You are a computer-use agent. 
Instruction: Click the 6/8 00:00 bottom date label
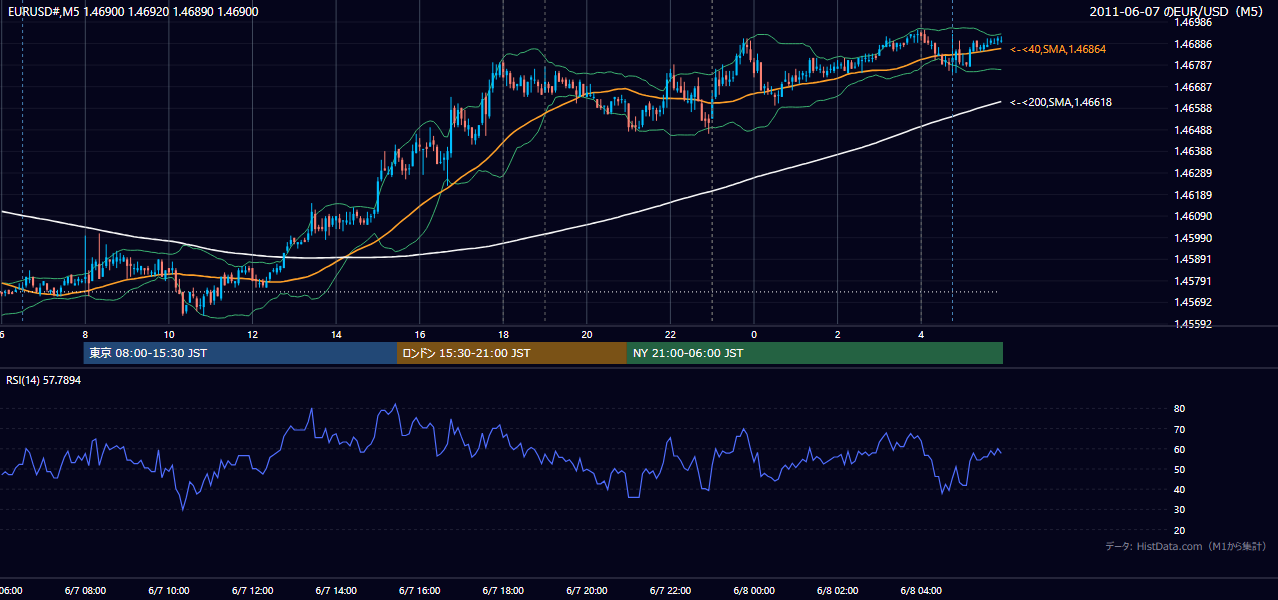tap(754, 591)
